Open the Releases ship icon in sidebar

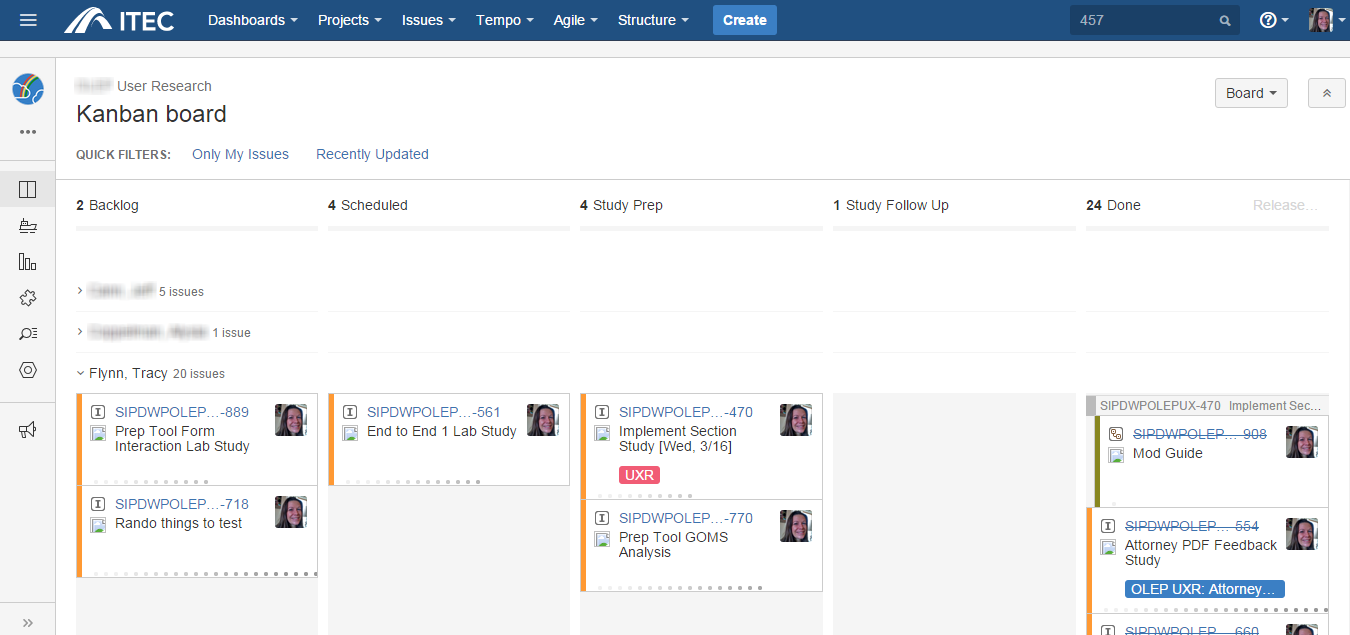[28, 226]
